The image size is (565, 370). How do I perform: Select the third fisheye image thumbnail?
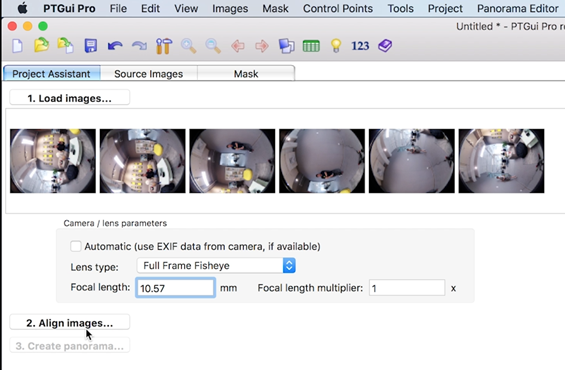pyautogui.click(x=232, y=161)
